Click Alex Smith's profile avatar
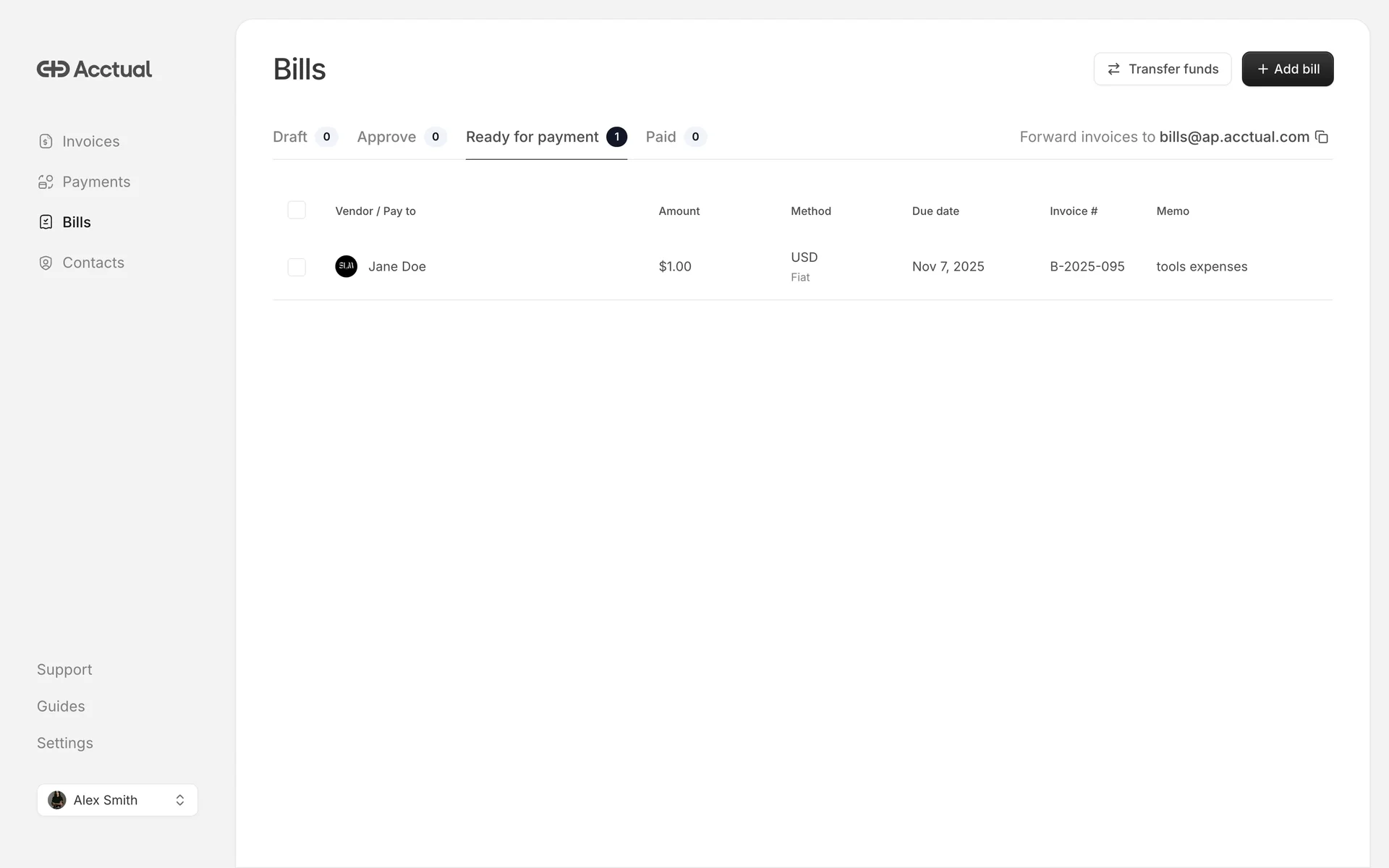Screen dimensions: 1389x868 pos(57,800)
